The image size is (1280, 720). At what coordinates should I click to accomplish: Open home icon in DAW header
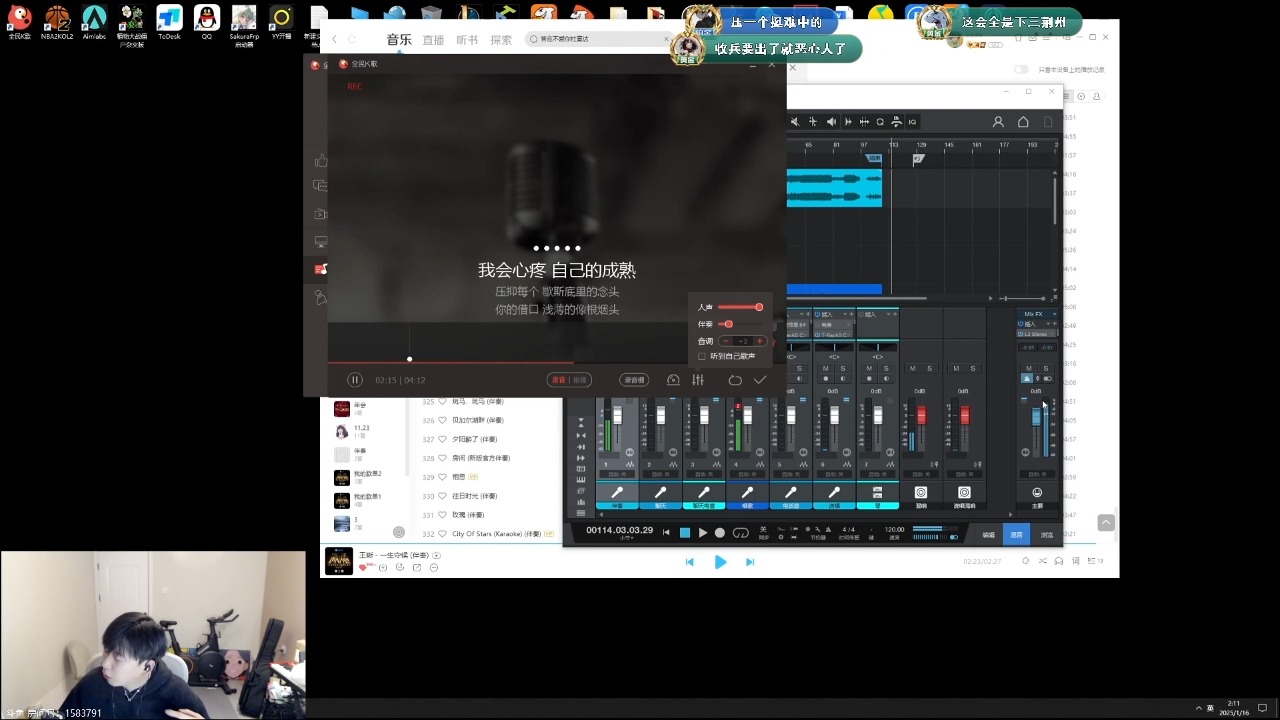pos(1023,122)
